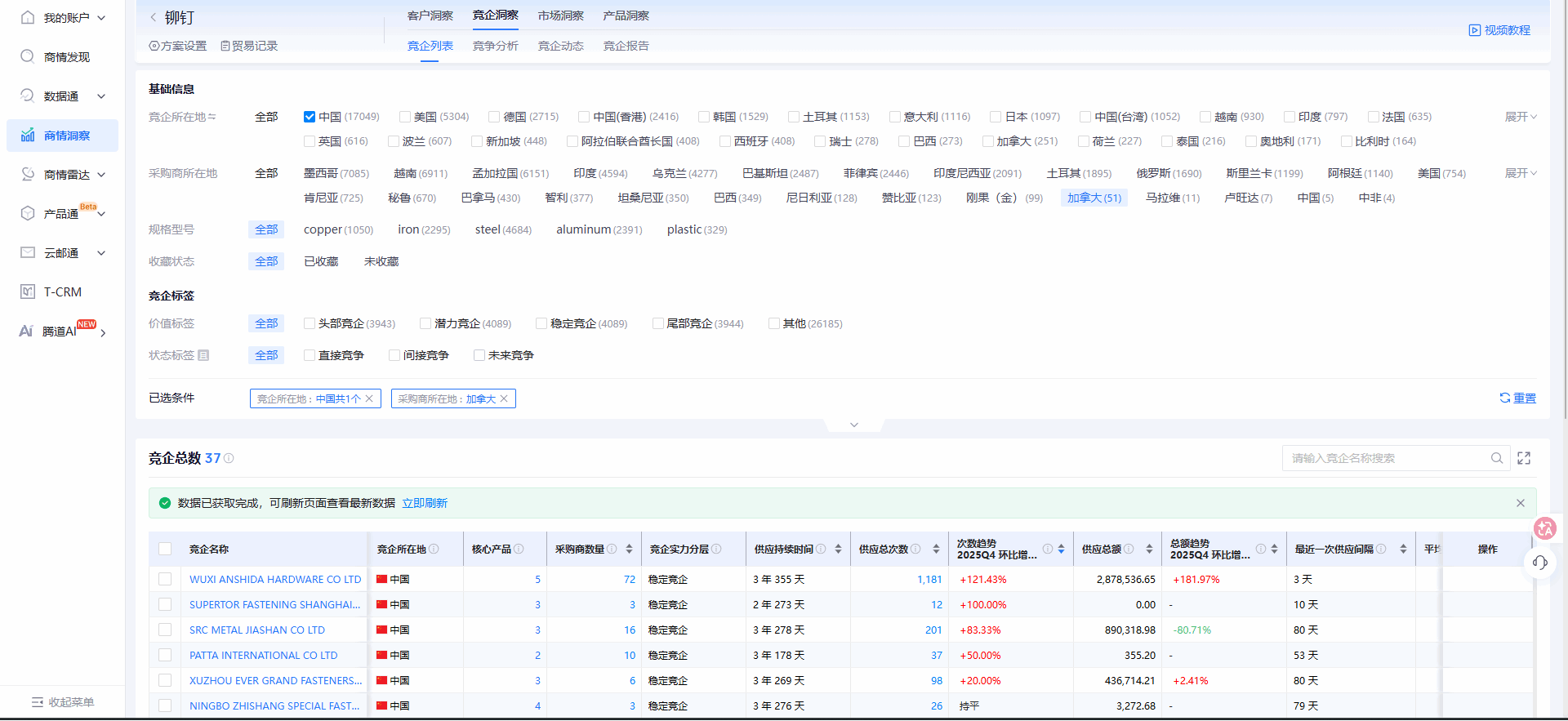
Task: Tick the 直接竞争 status checkbox
Action: click(x=310, y=355)
